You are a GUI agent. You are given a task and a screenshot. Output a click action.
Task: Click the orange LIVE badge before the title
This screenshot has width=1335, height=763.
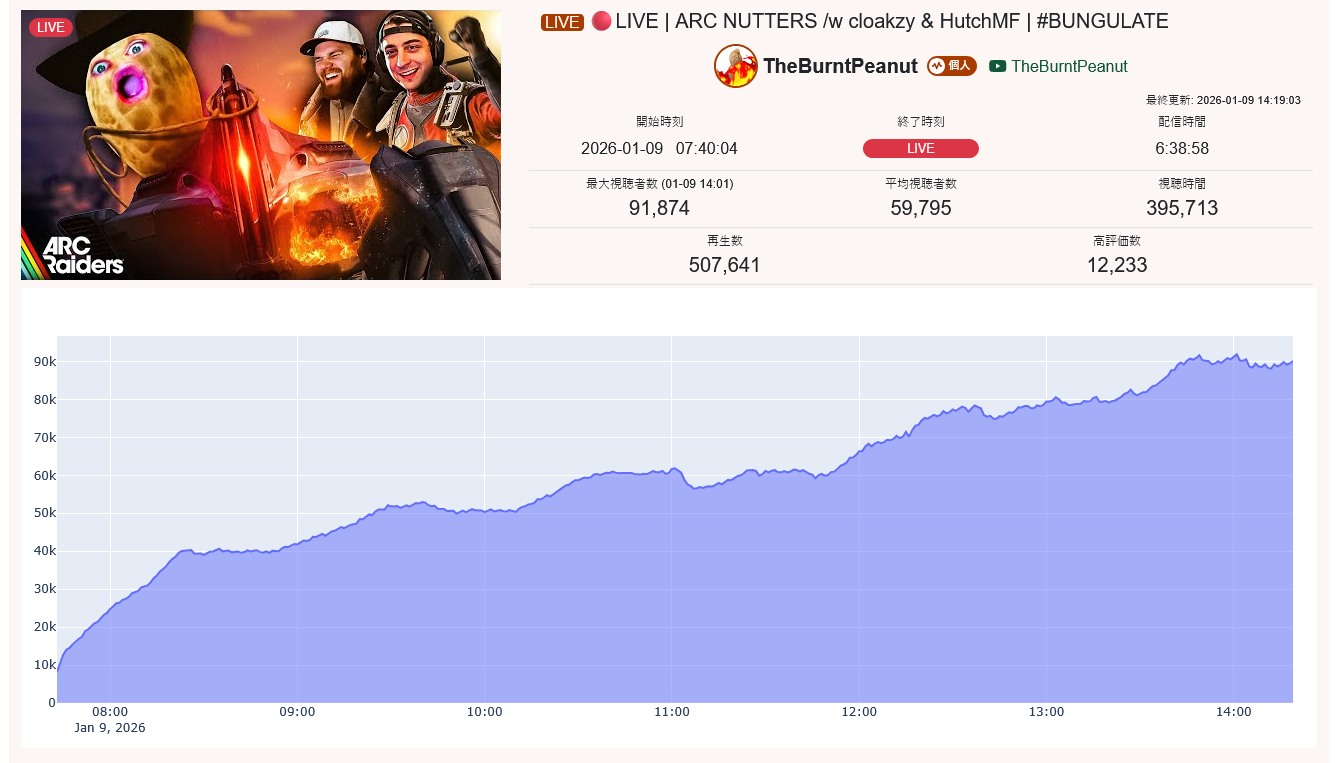click(562, 22)
